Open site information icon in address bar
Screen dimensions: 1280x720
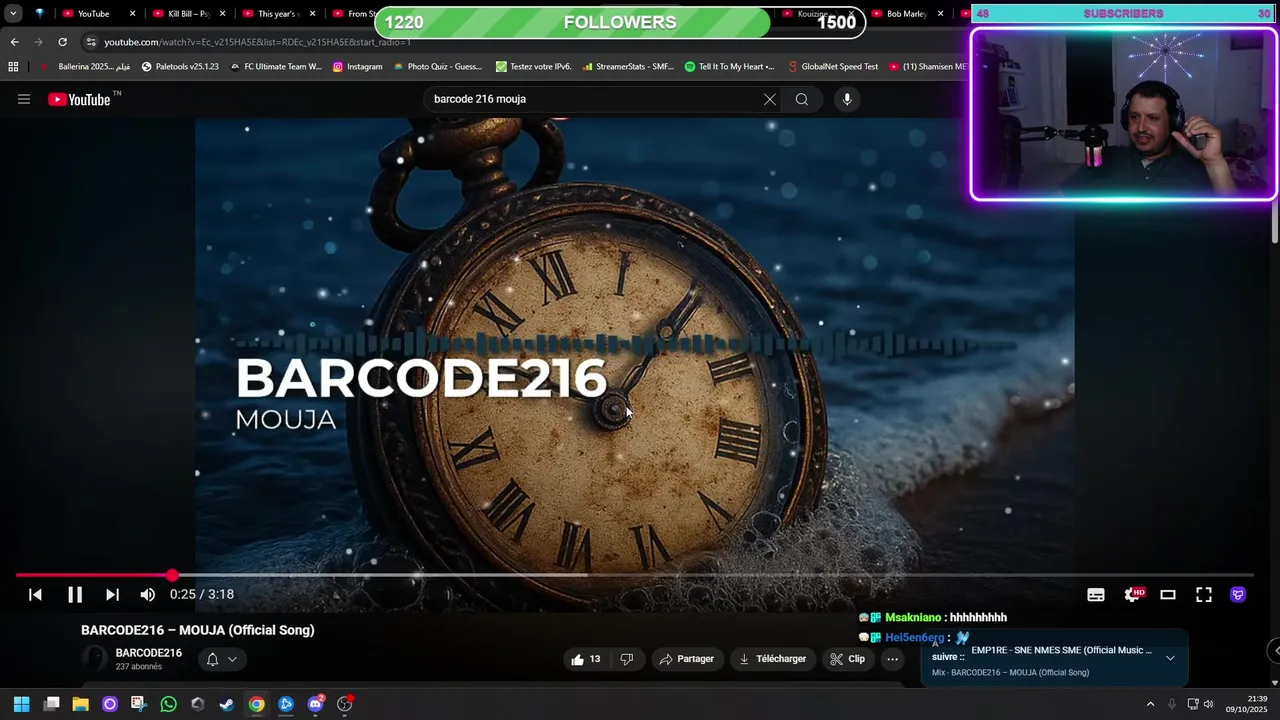coord(91,42)
